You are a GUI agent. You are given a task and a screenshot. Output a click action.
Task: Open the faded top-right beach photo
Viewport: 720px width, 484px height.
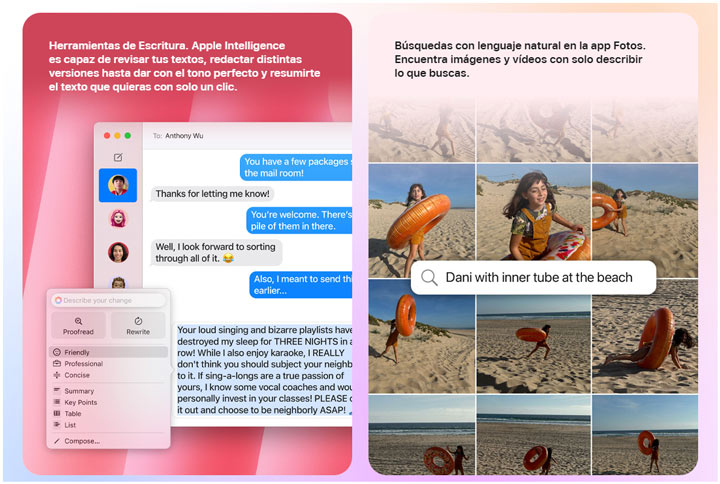click(645, 131)
